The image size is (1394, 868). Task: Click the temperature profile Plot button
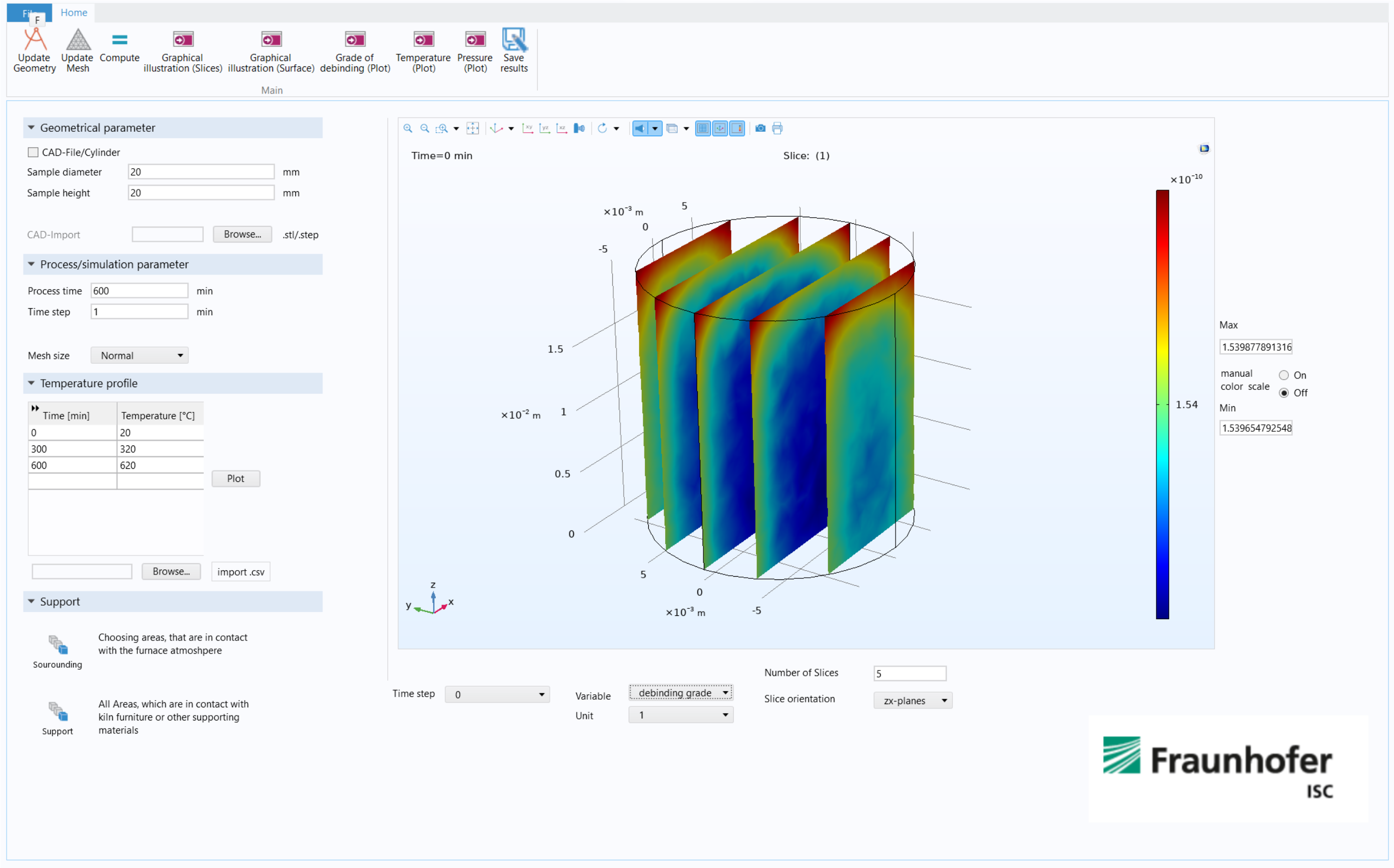[x=235, y=479]
